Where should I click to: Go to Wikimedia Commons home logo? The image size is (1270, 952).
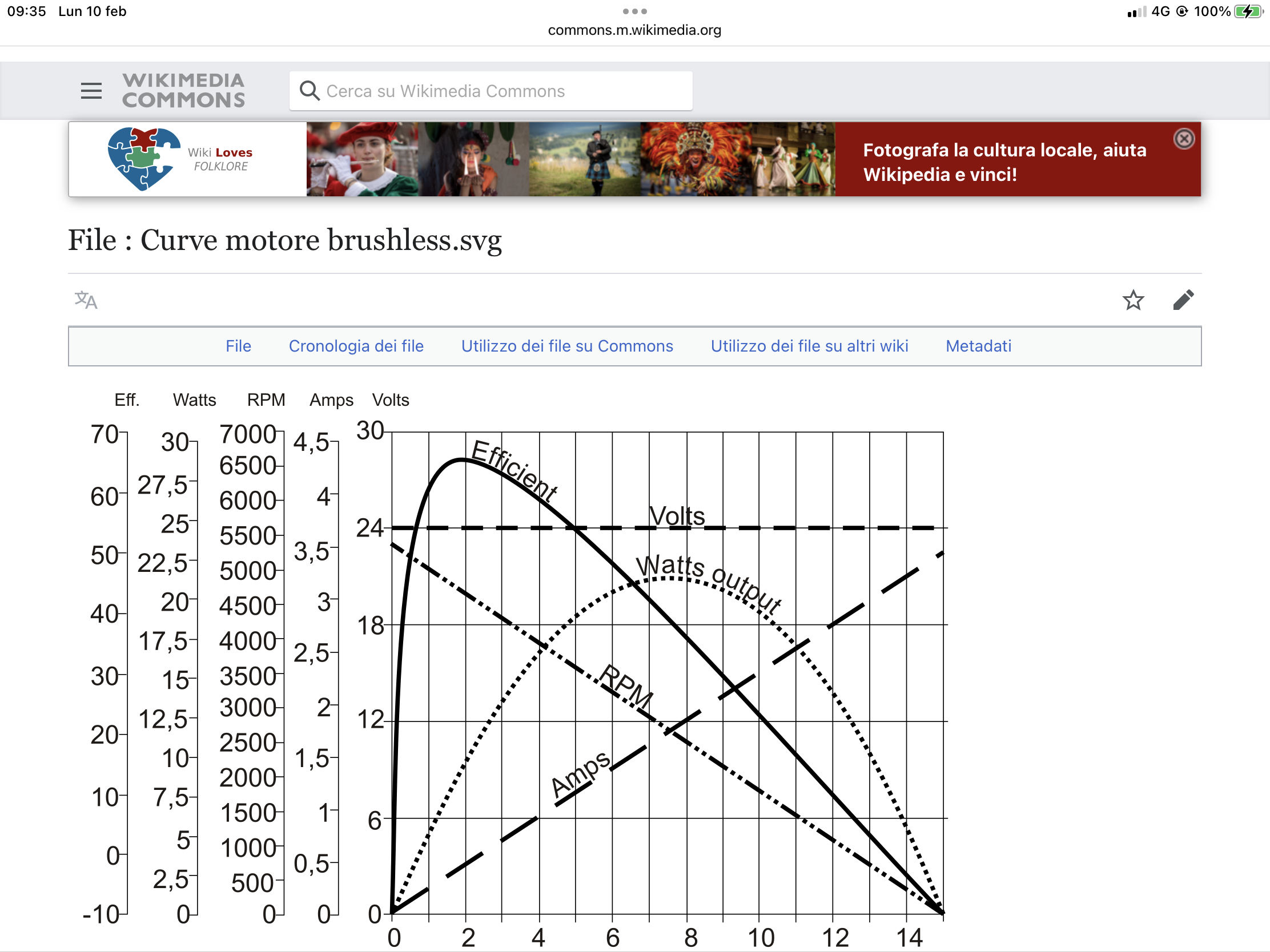[x=183, y=91]
